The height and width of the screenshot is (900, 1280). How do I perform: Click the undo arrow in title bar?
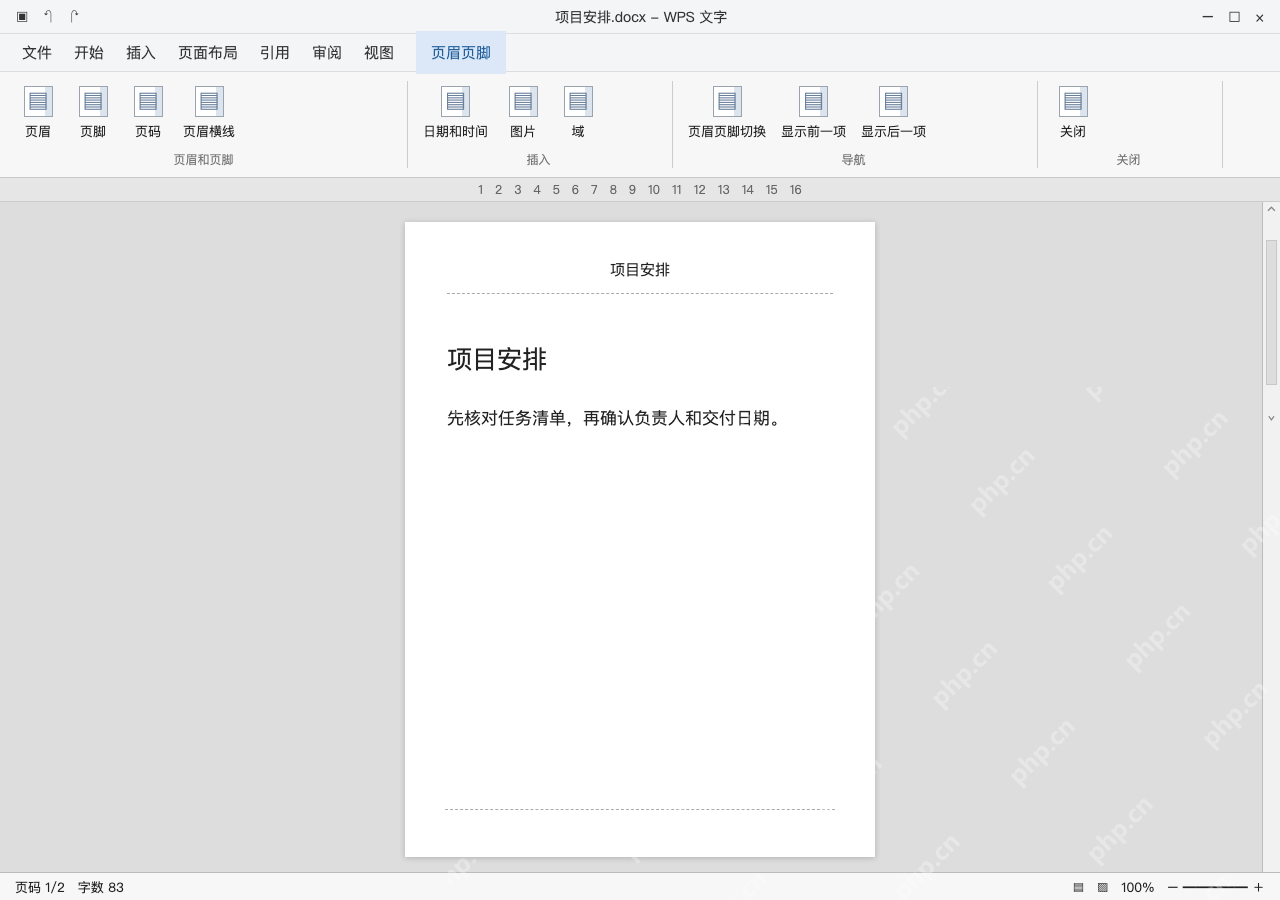pyautogui.click(x=48, y=16)
